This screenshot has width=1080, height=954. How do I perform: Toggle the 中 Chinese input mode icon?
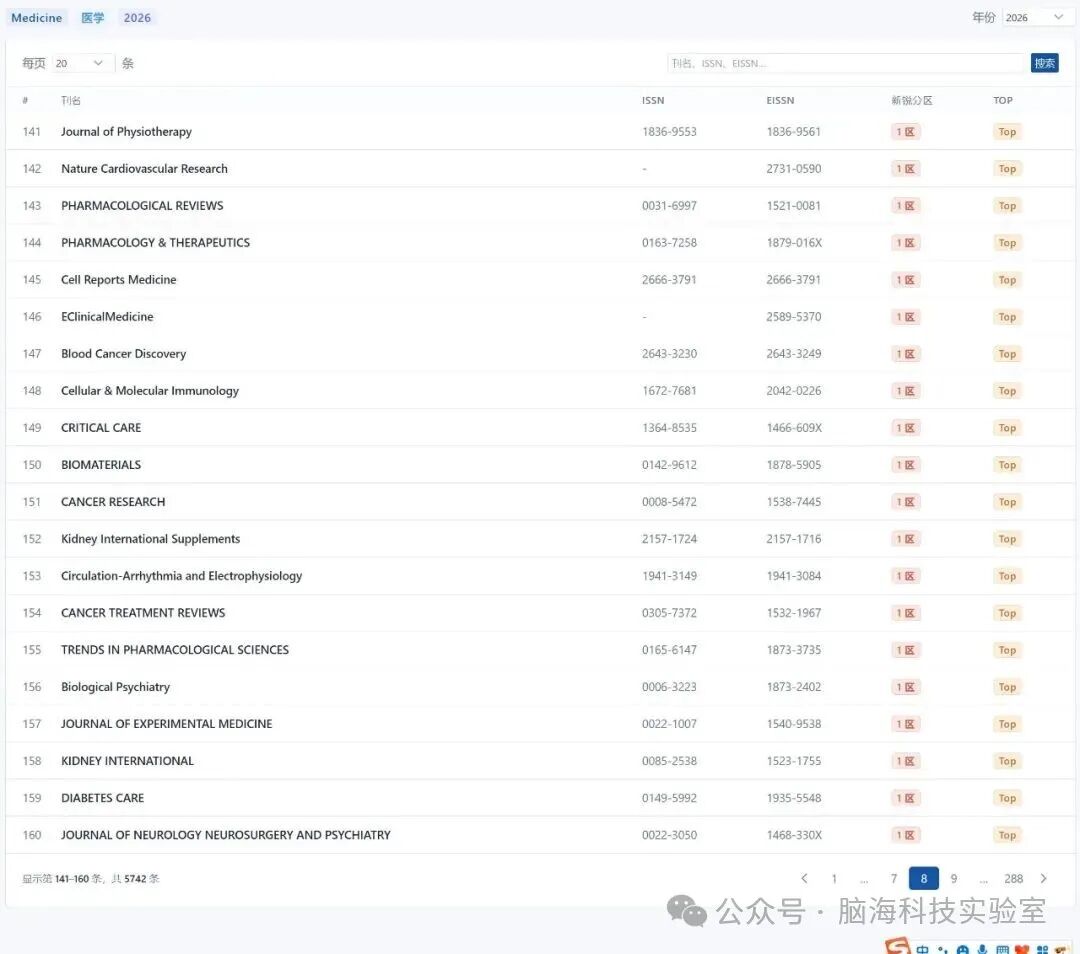(922, 949)
